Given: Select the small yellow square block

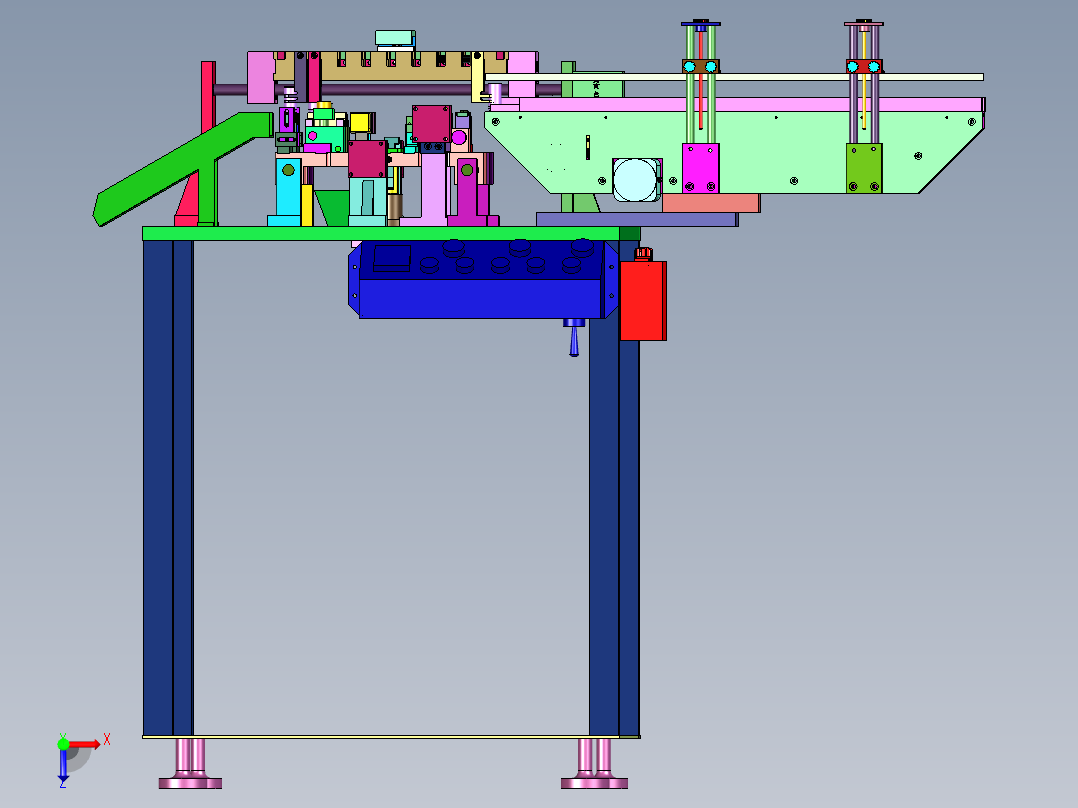Looking at the screenshot, I should pyautogui.click(x=360, y=123).
